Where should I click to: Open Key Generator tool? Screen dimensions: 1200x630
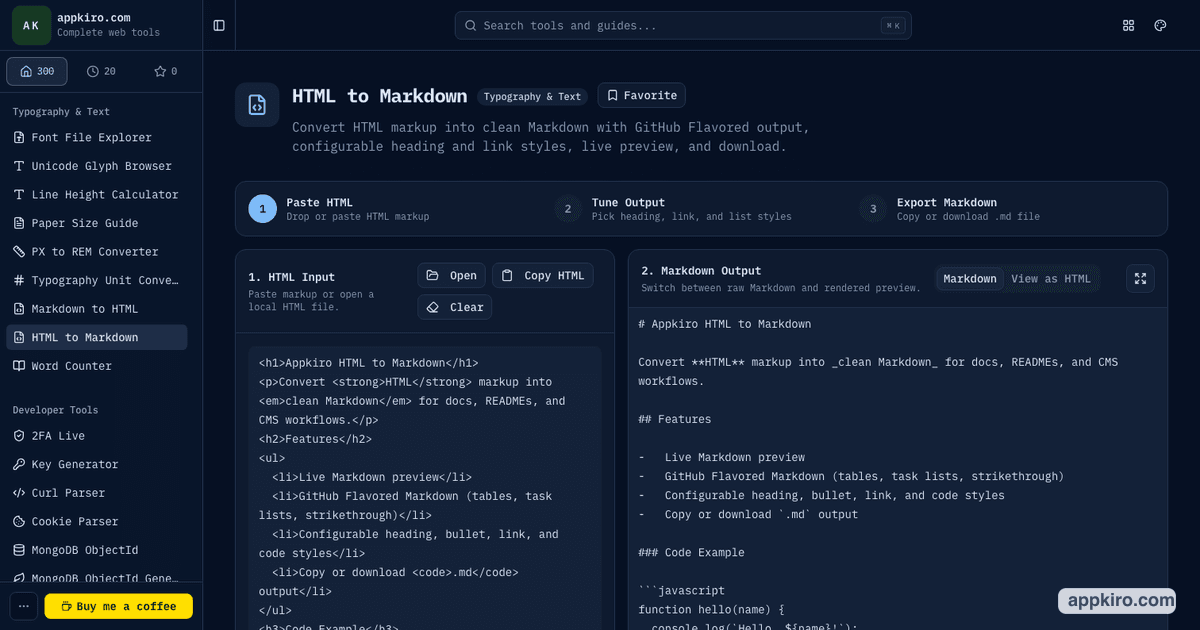96,464
